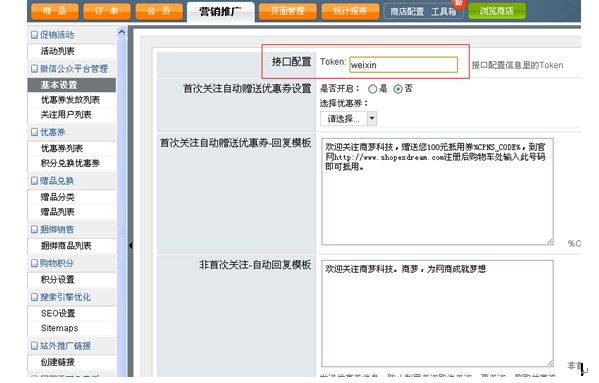Select 基本设置 in the sidebar
The image size is (599, 383).
(x=72, y=85)
